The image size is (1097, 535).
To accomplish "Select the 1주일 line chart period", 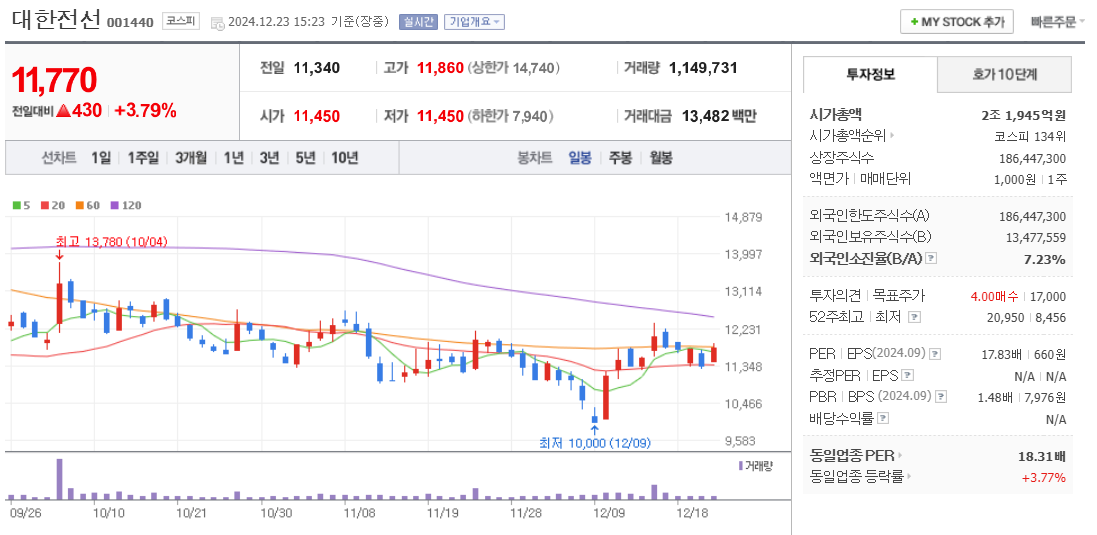I will point(143,158).
